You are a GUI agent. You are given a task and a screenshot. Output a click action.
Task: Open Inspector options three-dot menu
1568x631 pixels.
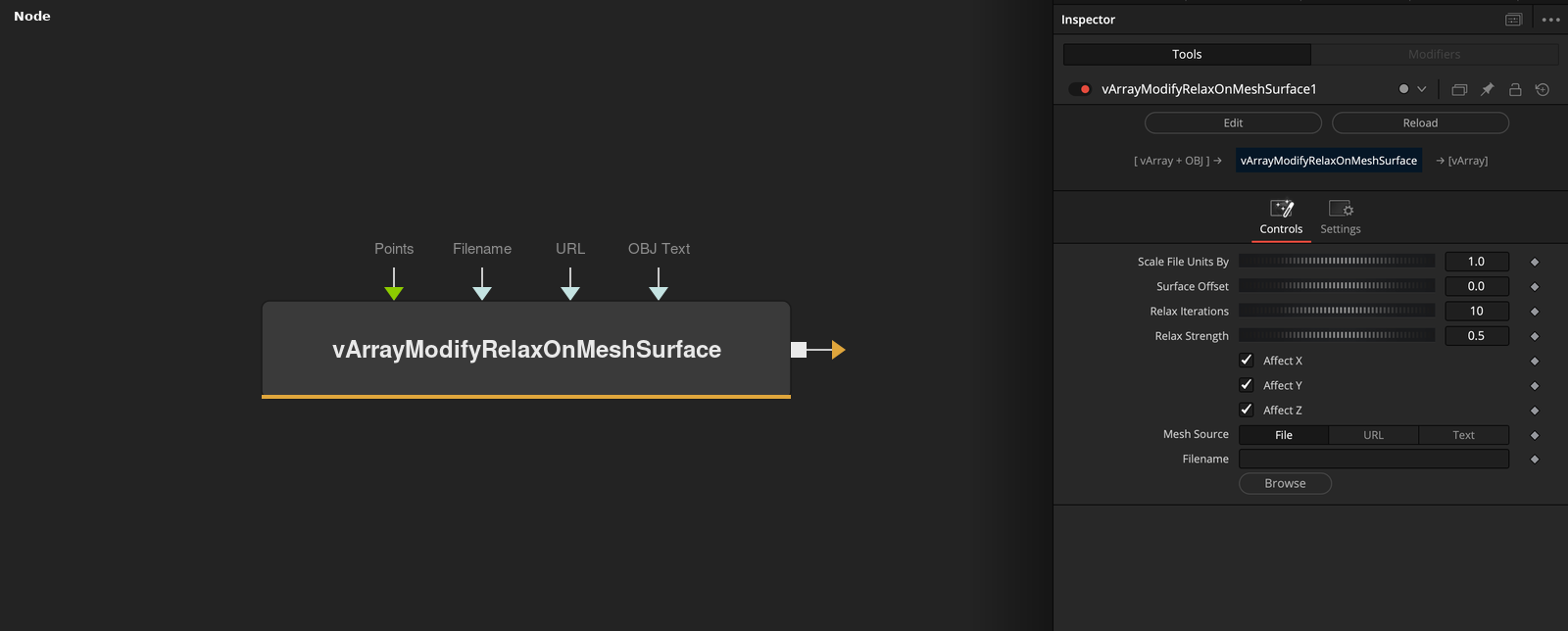[x=1550, y=20]
